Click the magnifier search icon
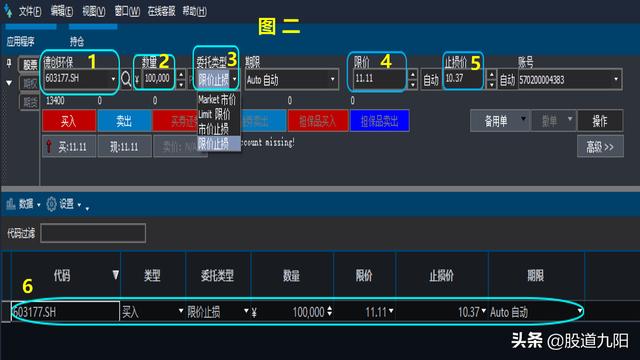The image size is (640, 360). pos(126,79)
